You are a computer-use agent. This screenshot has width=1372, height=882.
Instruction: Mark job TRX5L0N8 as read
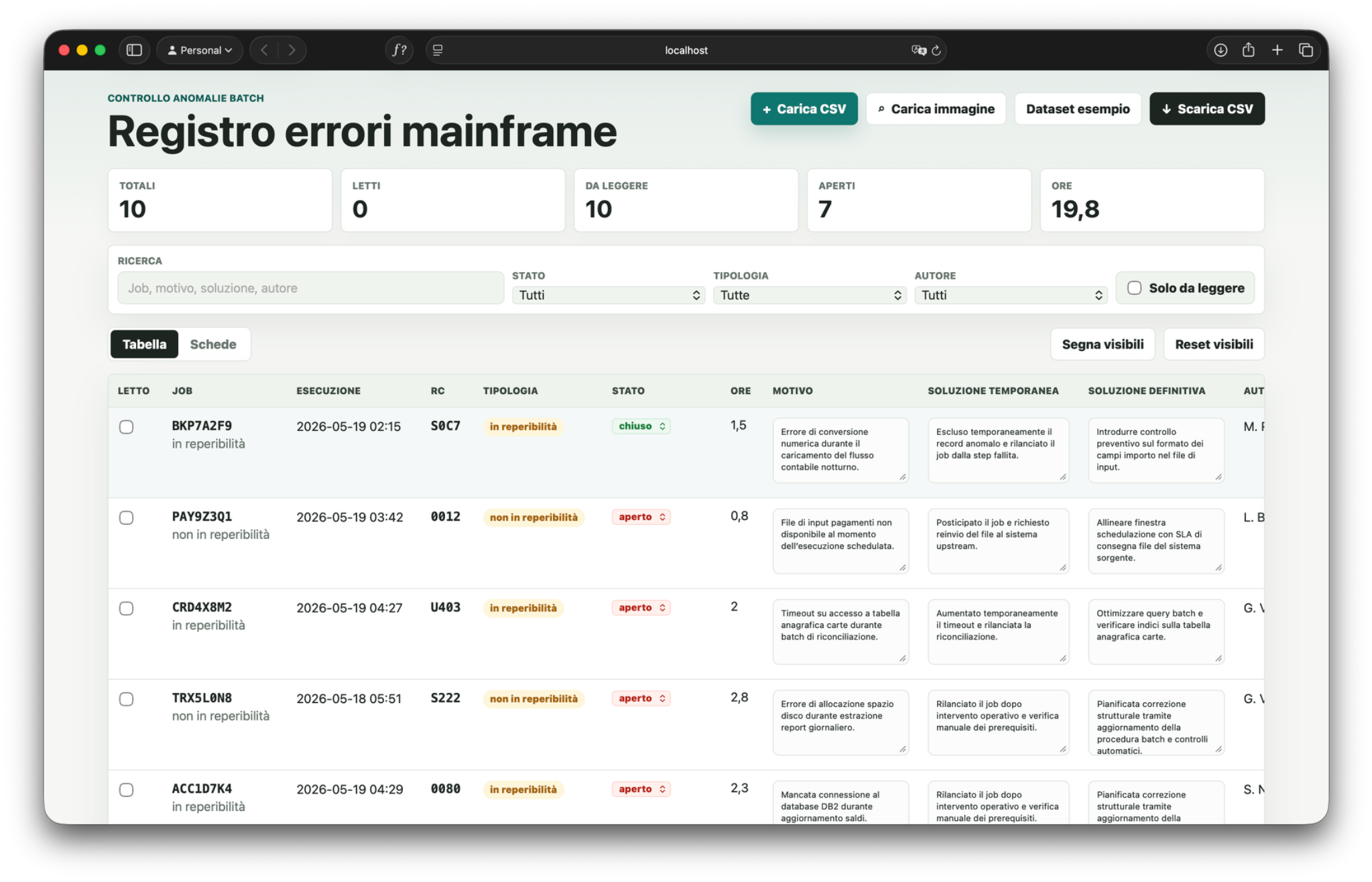point(126,699)
